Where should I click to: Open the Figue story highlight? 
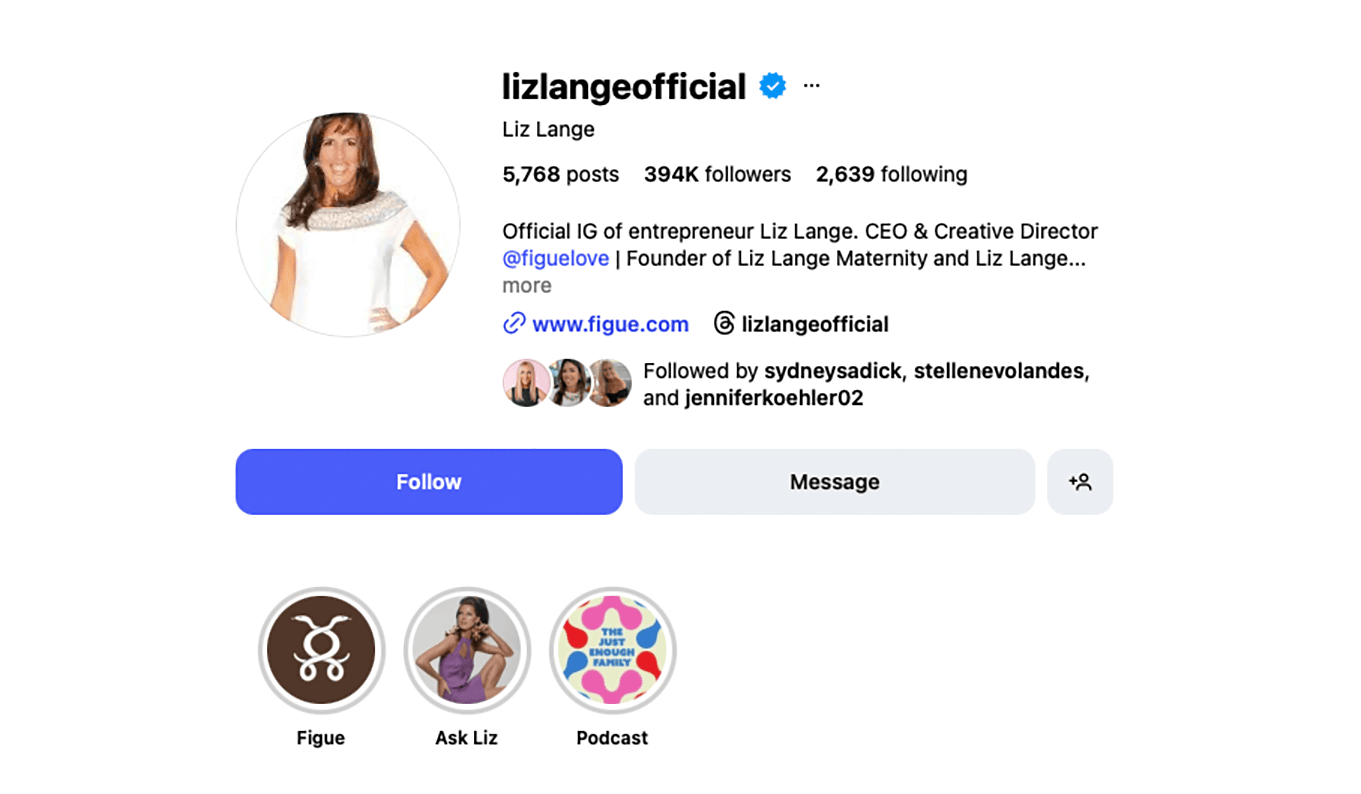[321, 650]
